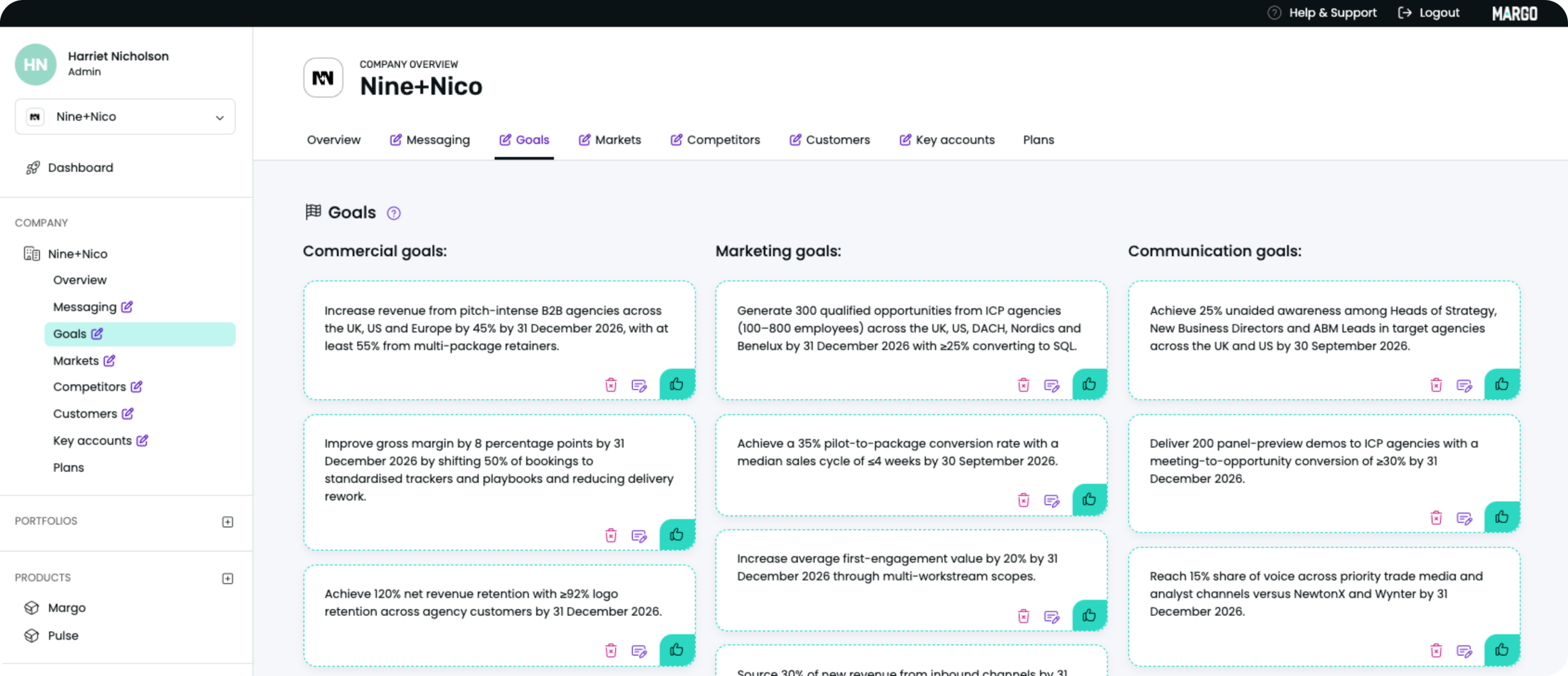Screen dimensions: 1568x676
Task: Select Nine+Nico in the Company sidebar tree
Action: coord(66,254)
